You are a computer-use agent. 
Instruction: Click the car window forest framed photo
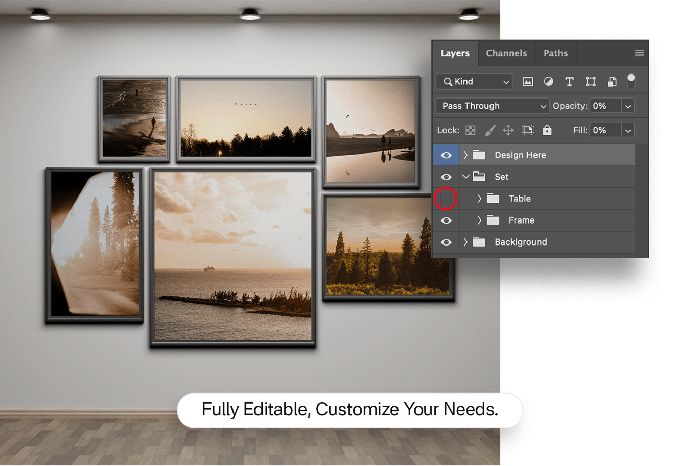94,245
